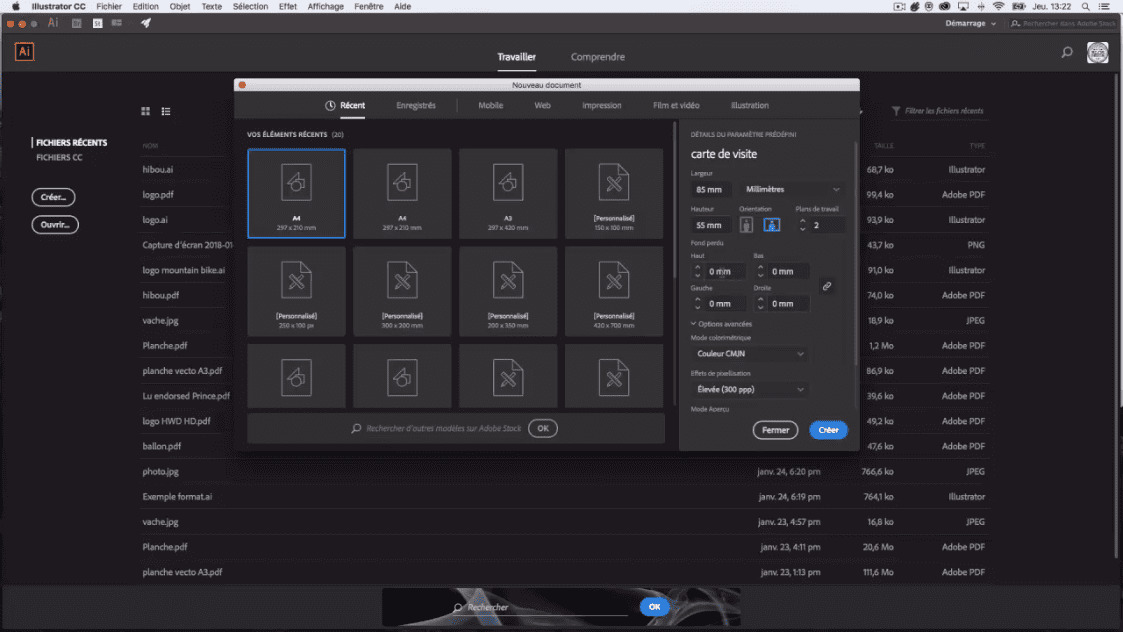This screenshot has width=1123, height=632.
Task: Select the A3 297 x 420 mm preset
Action: (507, 193)
